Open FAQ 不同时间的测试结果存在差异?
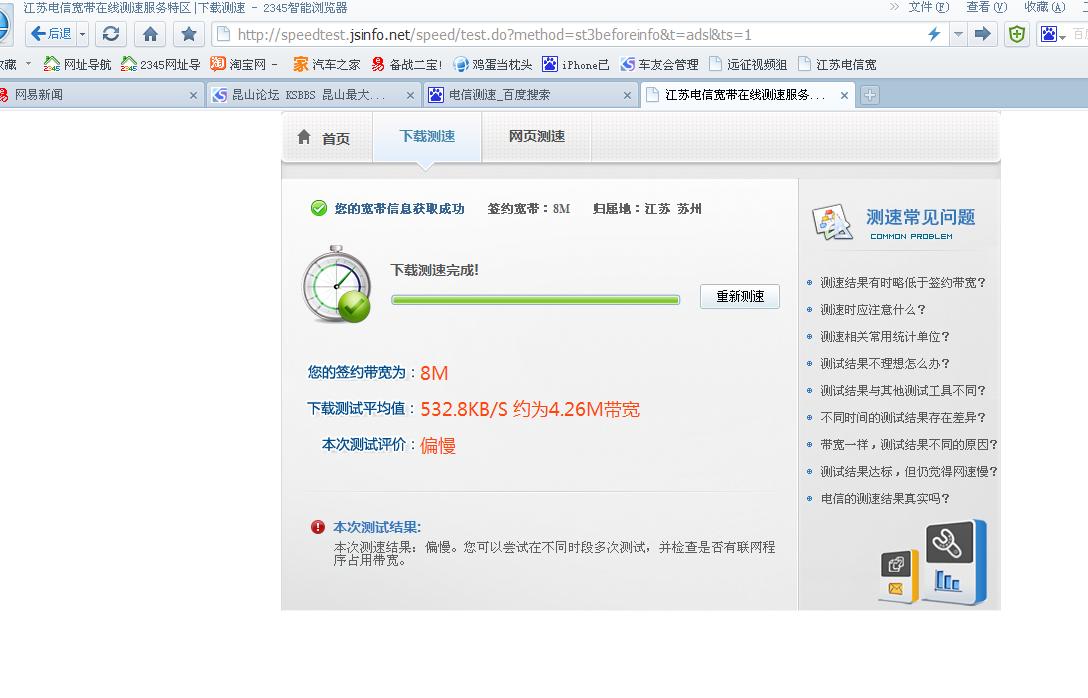 [x=903, y=418]
